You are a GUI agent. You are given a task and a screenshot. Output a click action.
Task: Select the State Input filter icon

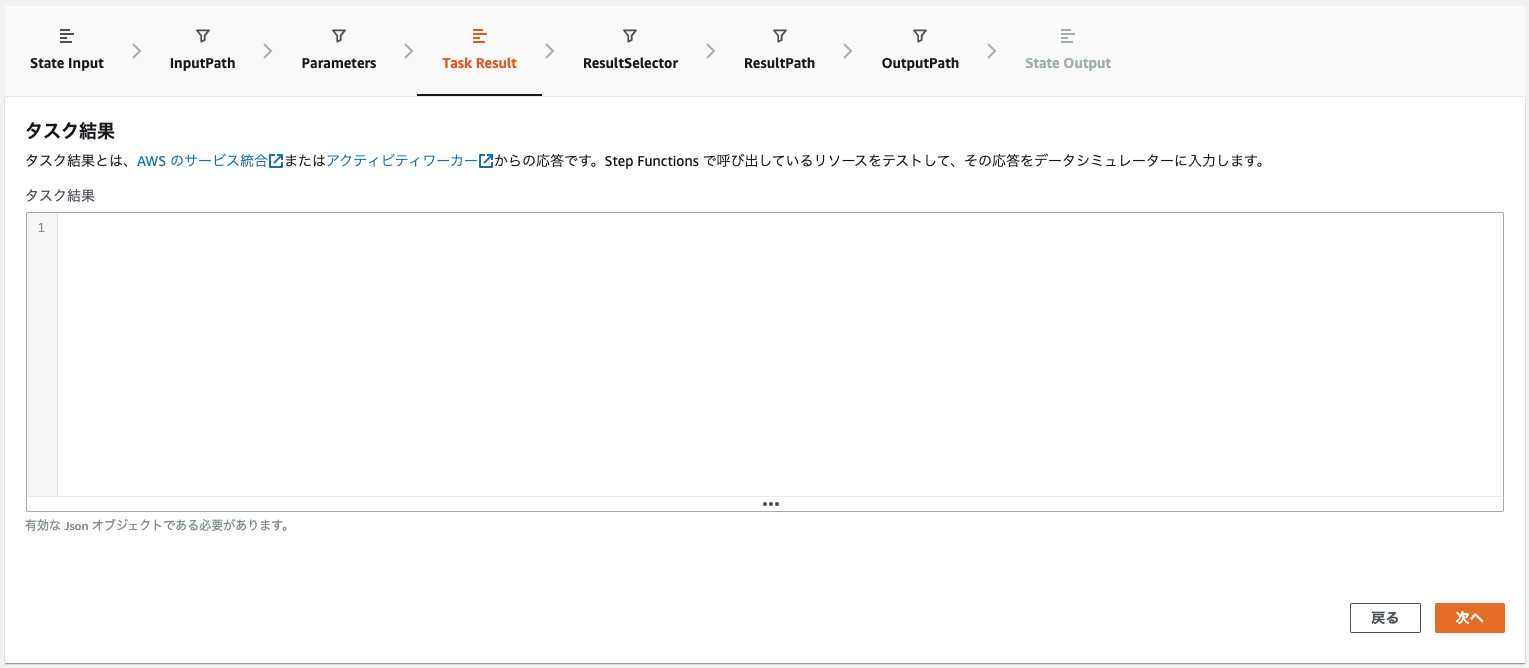point(66,35)
